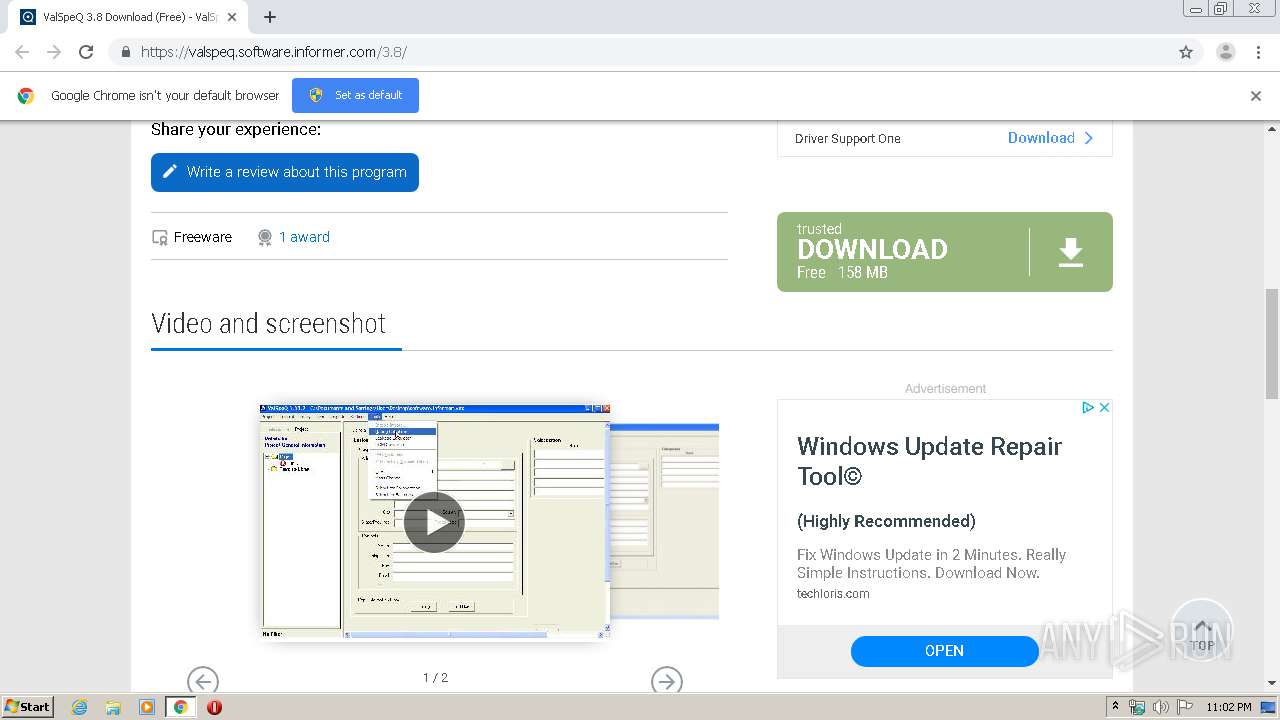Click the green trusted DOWNLOAD button
1280x720 pixels.
[945, 252]
